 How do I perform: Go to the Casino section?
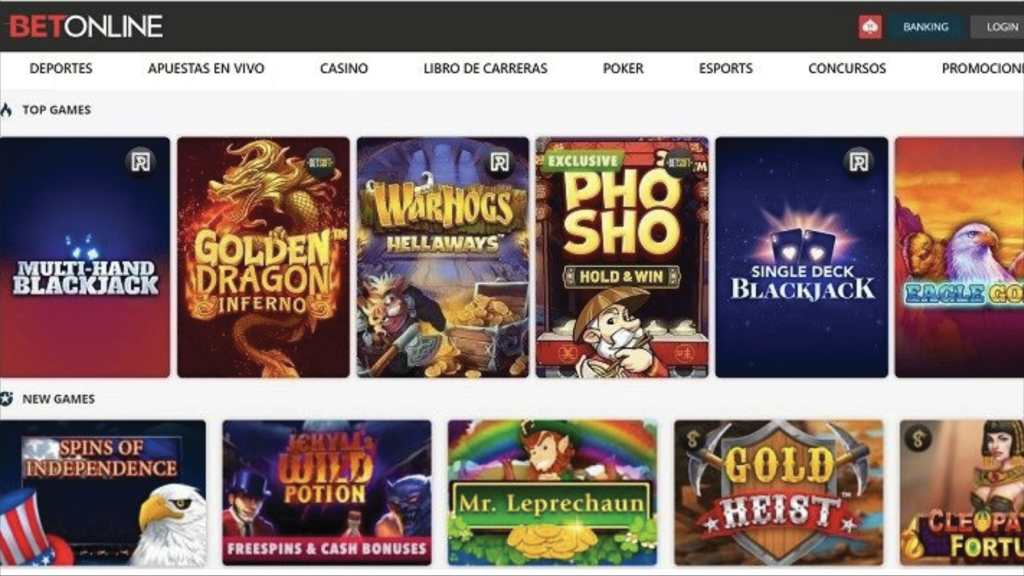(344, 69)
